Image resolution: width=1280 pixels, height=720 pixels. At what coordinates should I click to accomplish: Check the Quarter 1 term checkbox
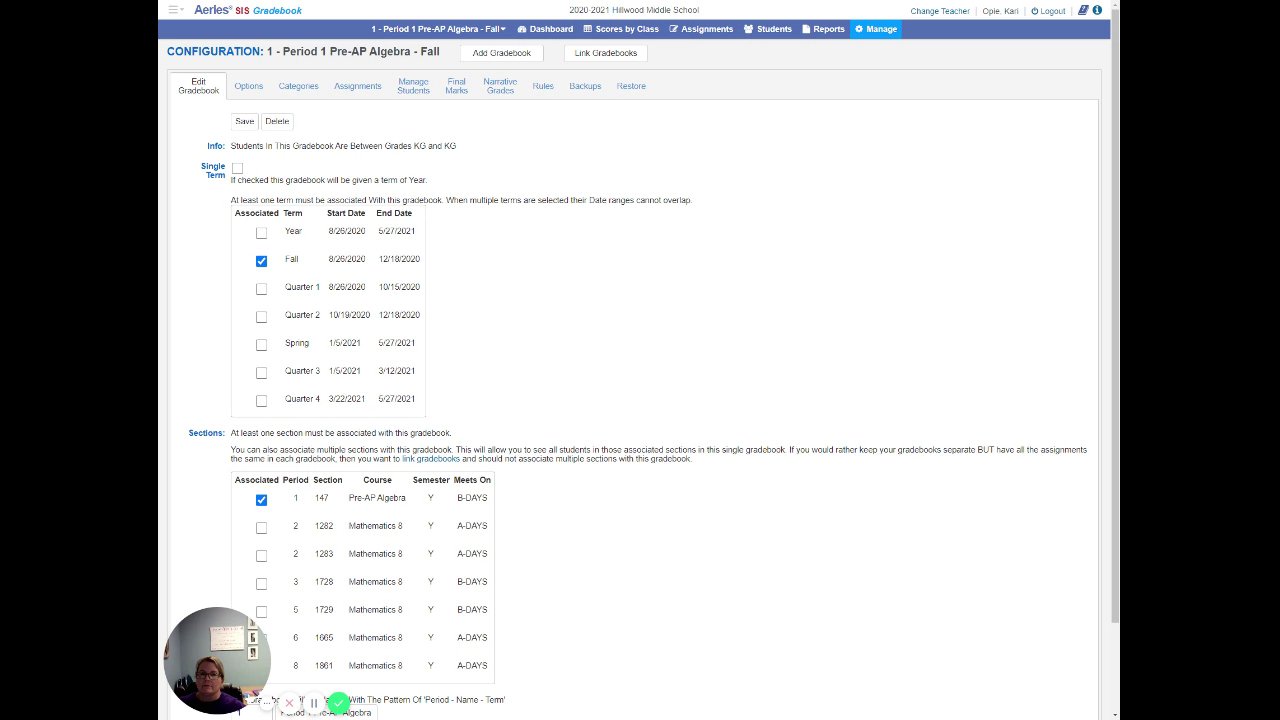pyautogui.click(x=261, y=289)
